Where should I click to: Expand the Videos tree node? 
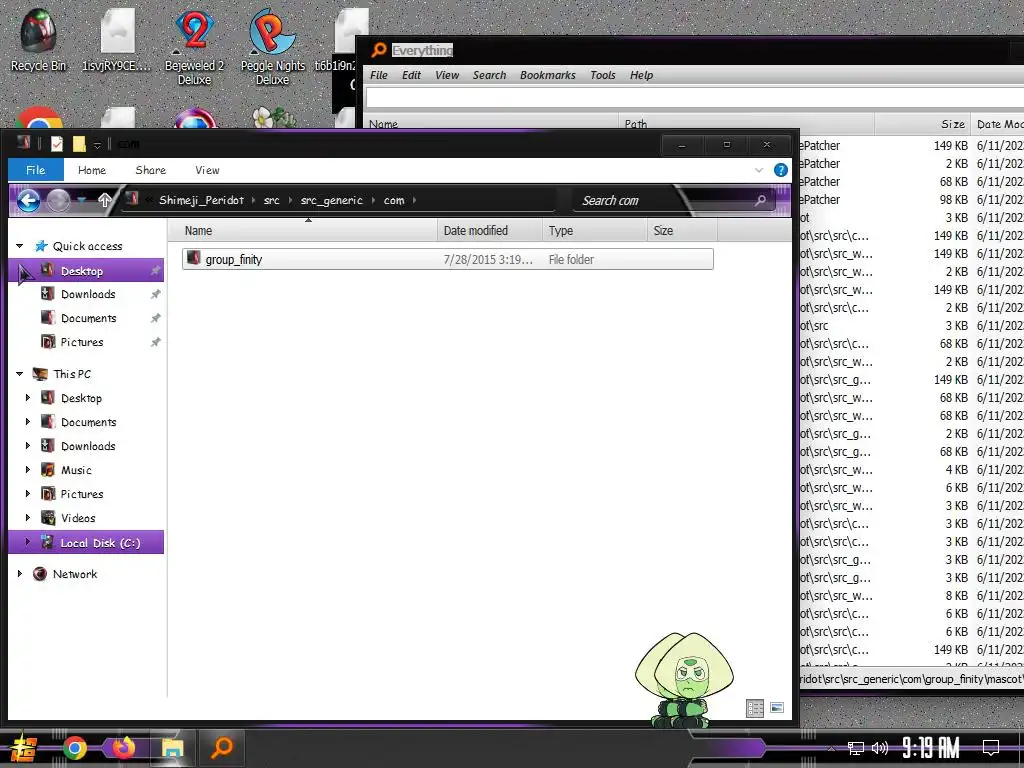[x=28, y=518]
